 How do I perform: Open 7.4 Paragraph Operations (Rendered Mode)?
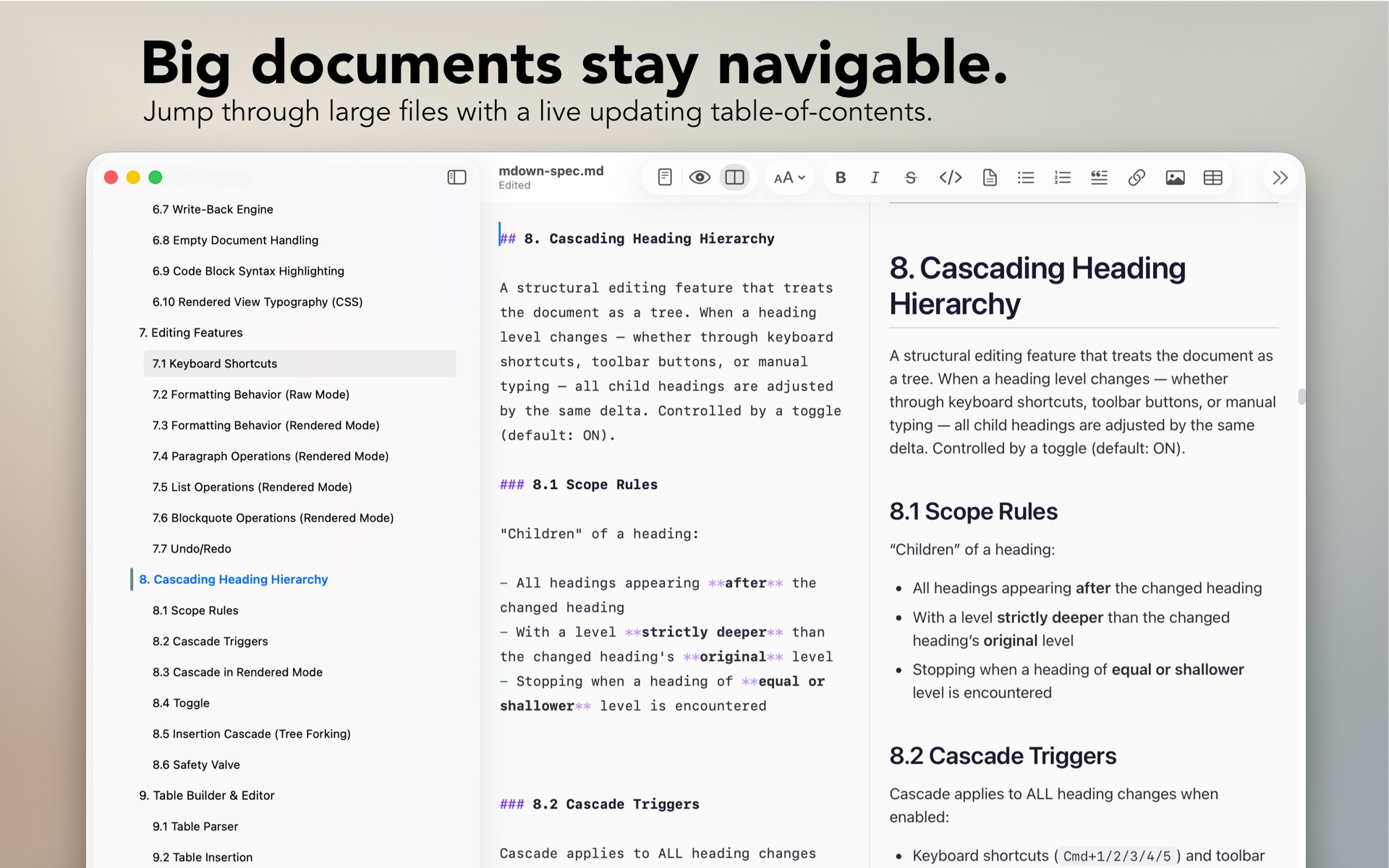coord(271,456)
